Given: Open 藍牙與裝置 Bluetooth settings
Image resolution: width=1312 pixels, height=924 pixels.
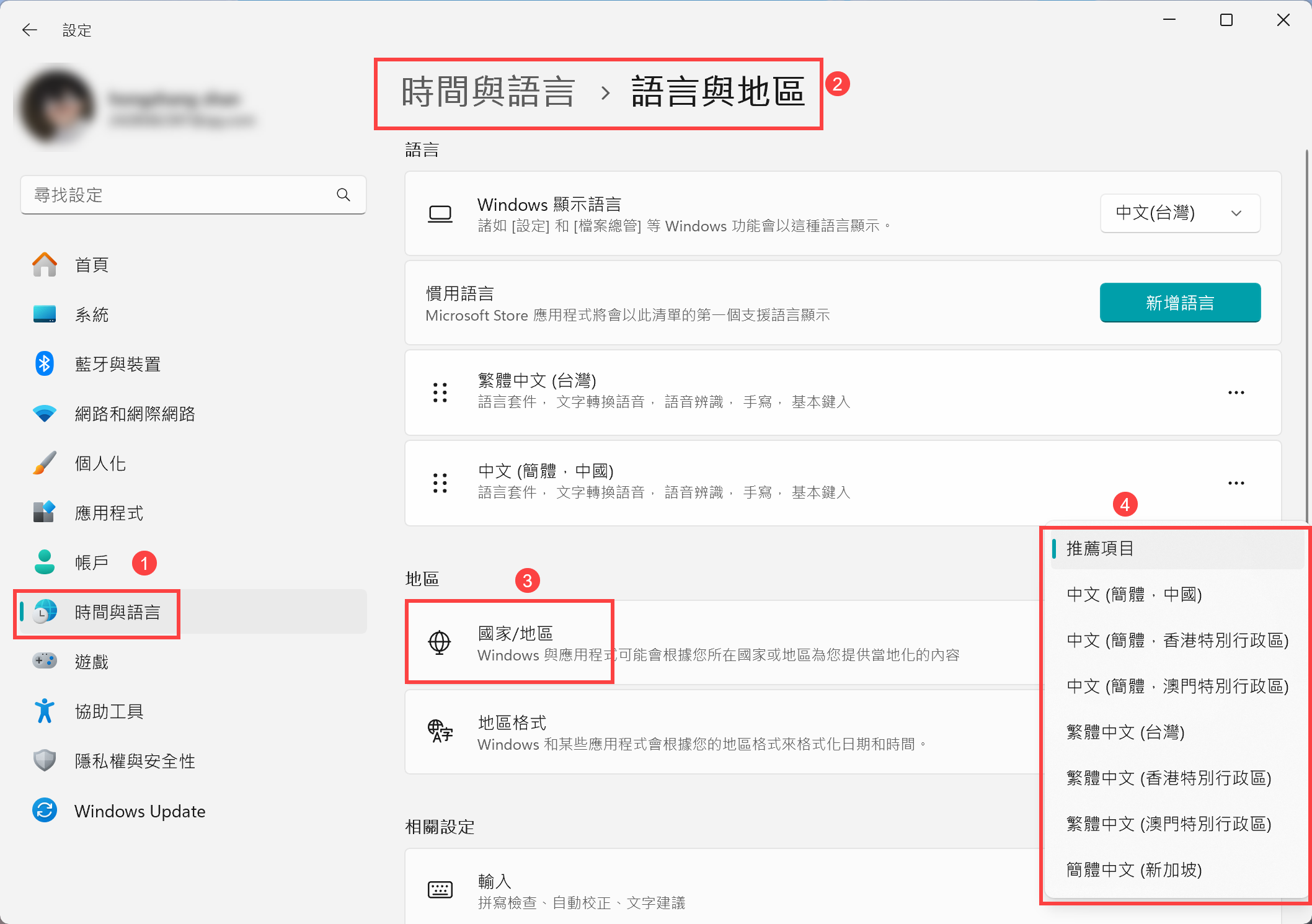Looking at the screenshot, I should [117, 364].
